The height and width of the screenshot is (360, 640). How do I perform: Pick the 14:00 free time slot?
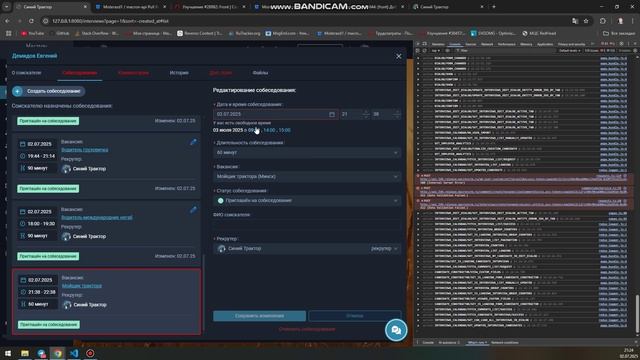tap(269, 130)
